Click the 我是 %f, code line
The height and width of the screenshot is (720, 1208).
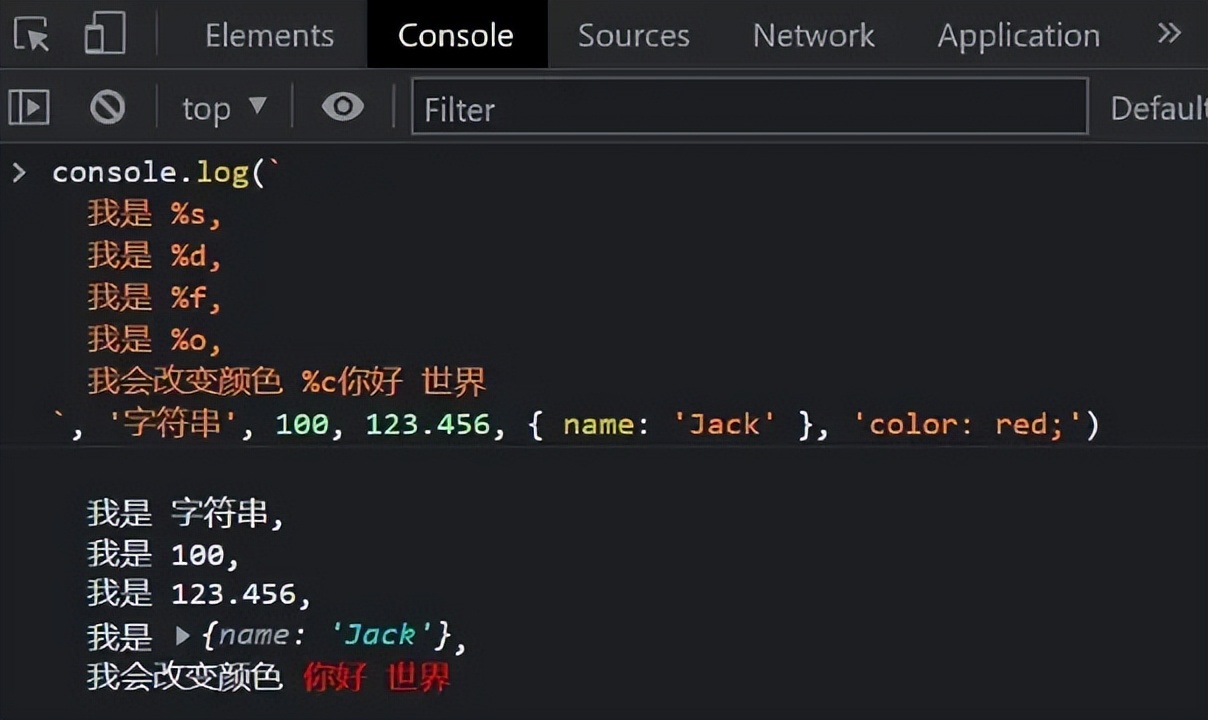153,297
